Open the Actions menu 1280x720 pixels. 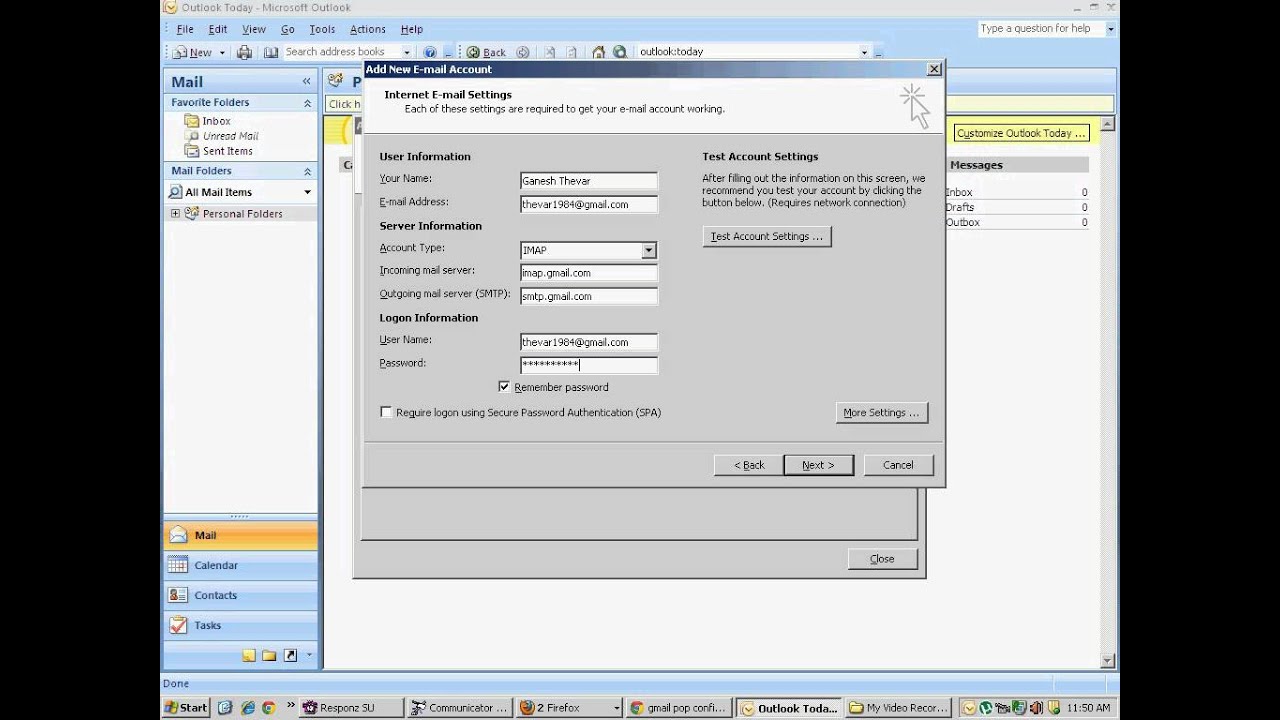(x=368, y=29)
